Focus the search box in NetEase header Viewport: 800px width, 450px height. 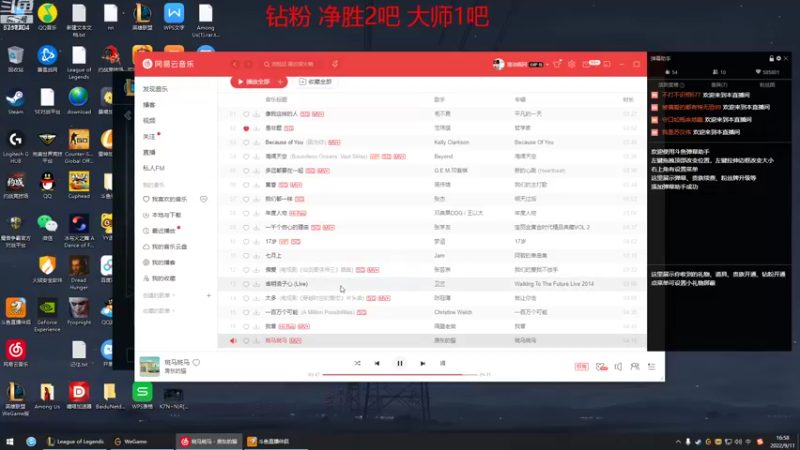291,64
